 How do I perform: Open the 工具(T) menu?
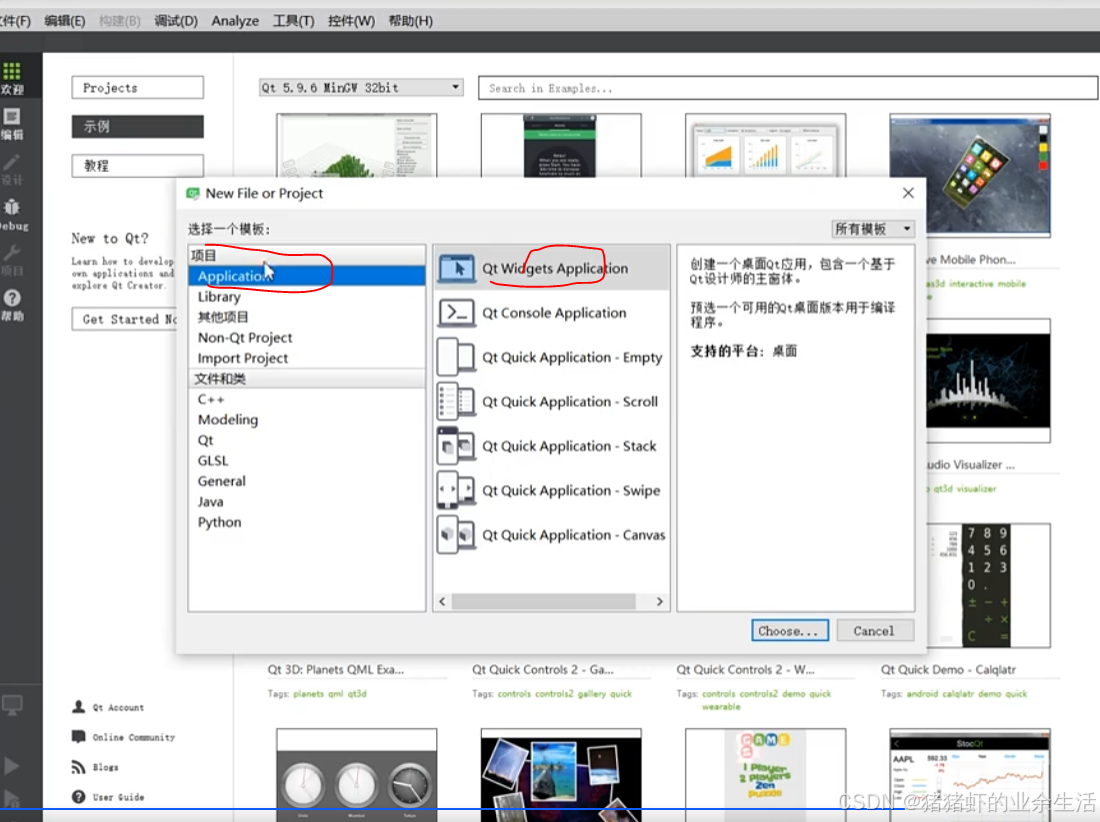(293, 20)
